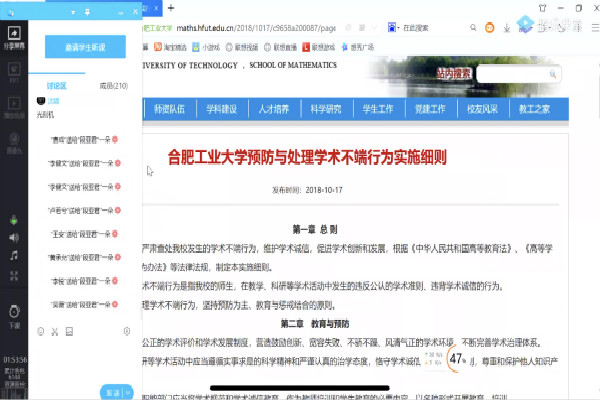Click the 下课 end class icon

tap(14, 315)
